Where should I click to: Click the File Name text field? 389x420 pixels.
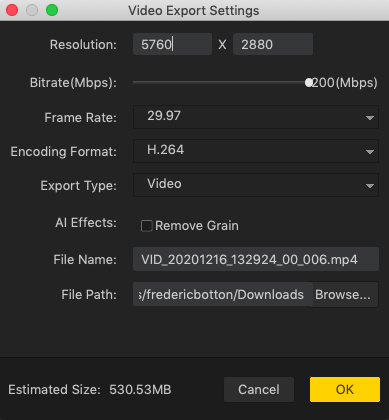256,259
